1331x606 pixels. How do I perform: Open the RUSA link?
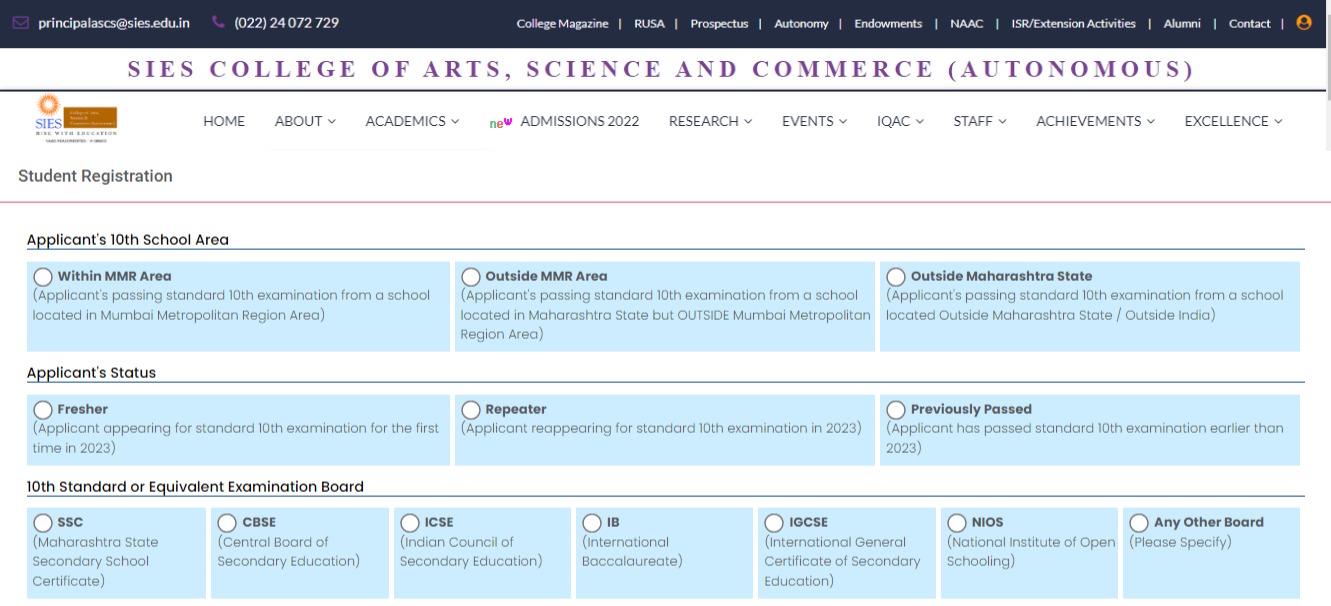tap(649, 24)
